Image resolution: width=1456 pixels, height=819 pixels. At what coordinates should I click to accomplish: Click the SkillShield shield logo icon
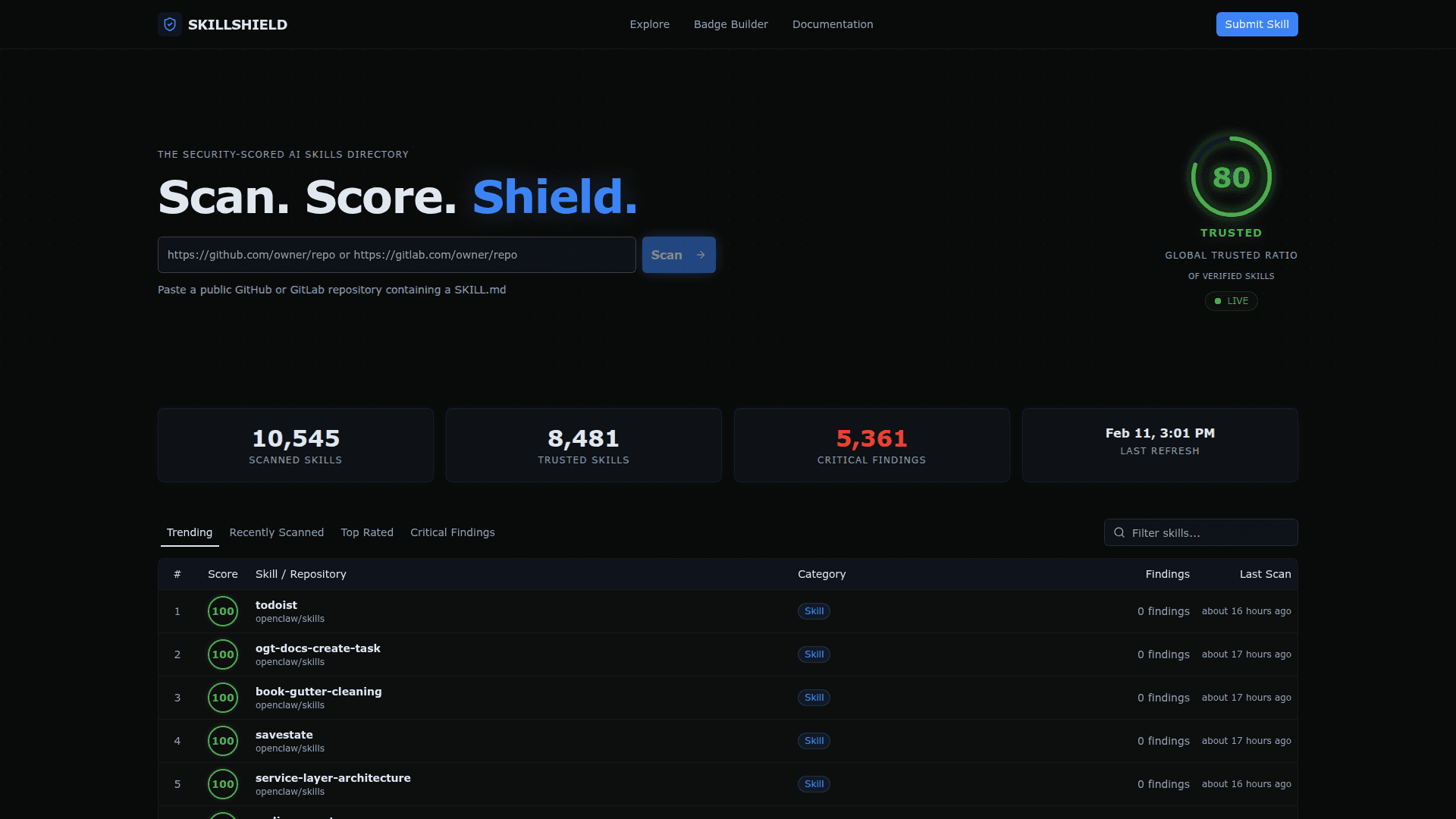[169, 24]
